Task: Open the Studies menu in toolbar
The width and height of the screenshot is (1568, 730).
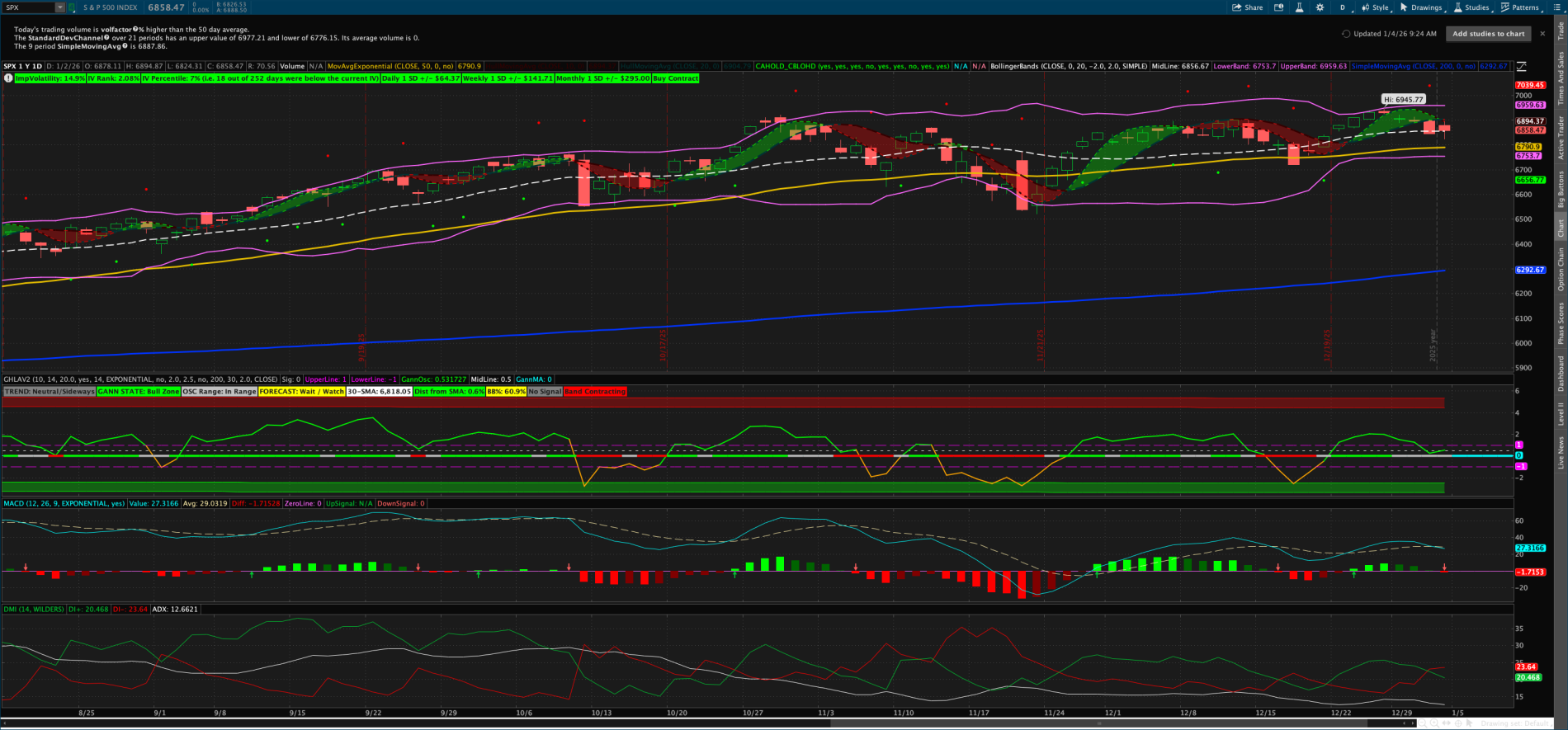Action: pyautogui.click(x=1471, y=7)
